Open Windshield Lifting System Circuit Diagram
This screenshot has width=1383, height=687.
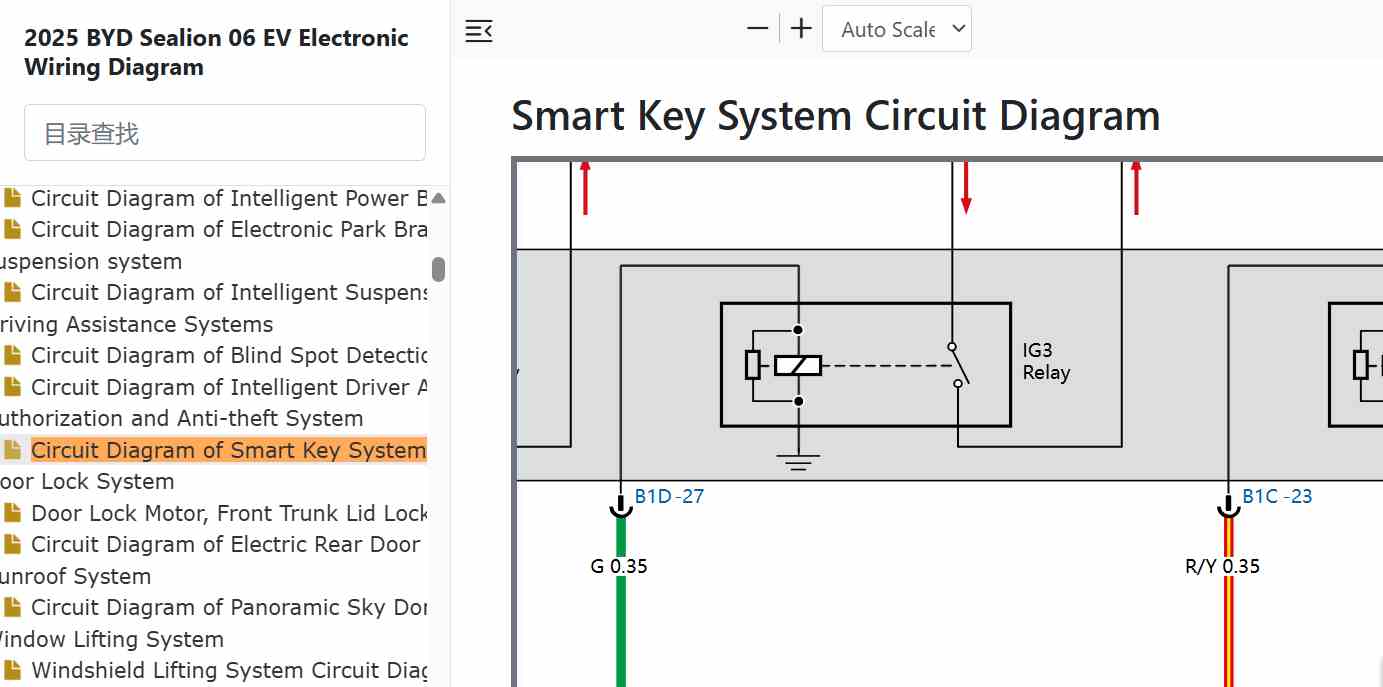coord(229,670)
